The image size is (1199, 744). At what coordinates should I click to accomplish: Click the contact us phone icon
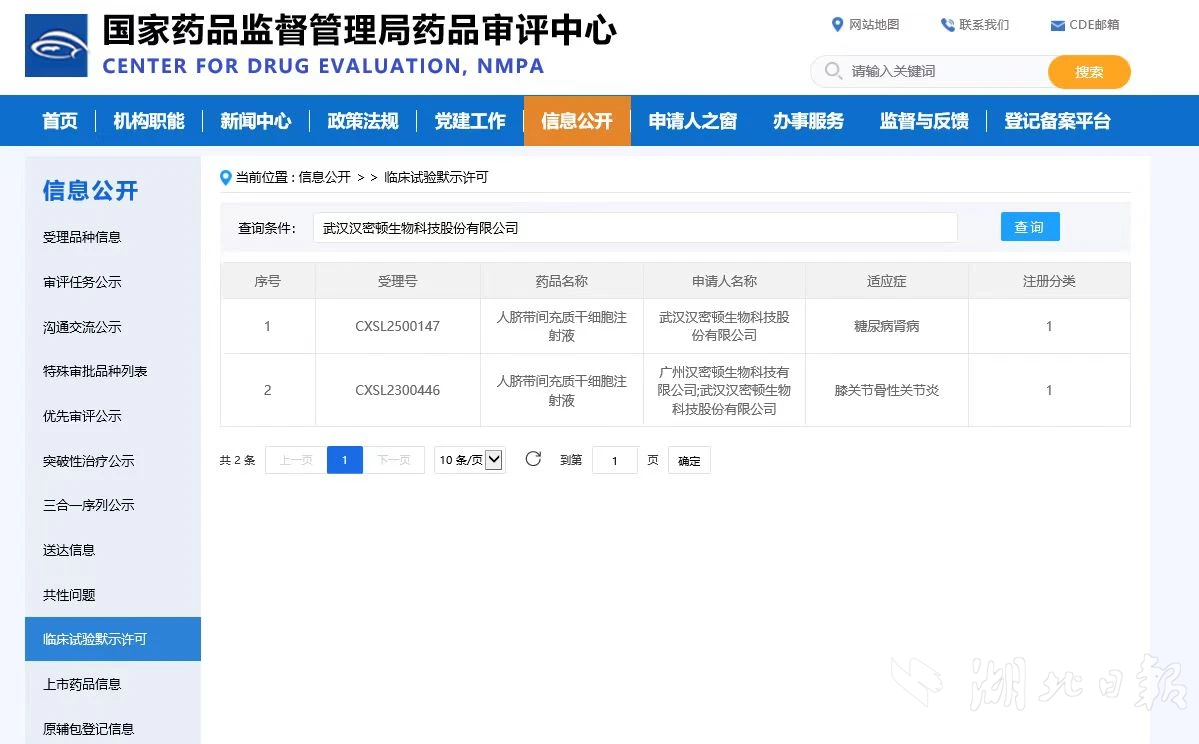click(947, 24)
